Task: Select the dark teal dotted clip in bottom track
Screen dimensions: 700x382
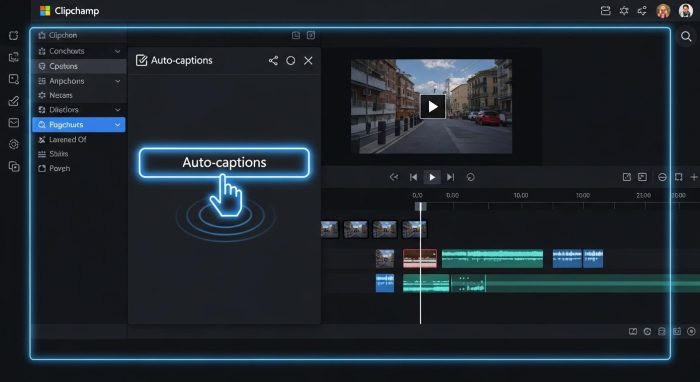Action: click(468, 283)
